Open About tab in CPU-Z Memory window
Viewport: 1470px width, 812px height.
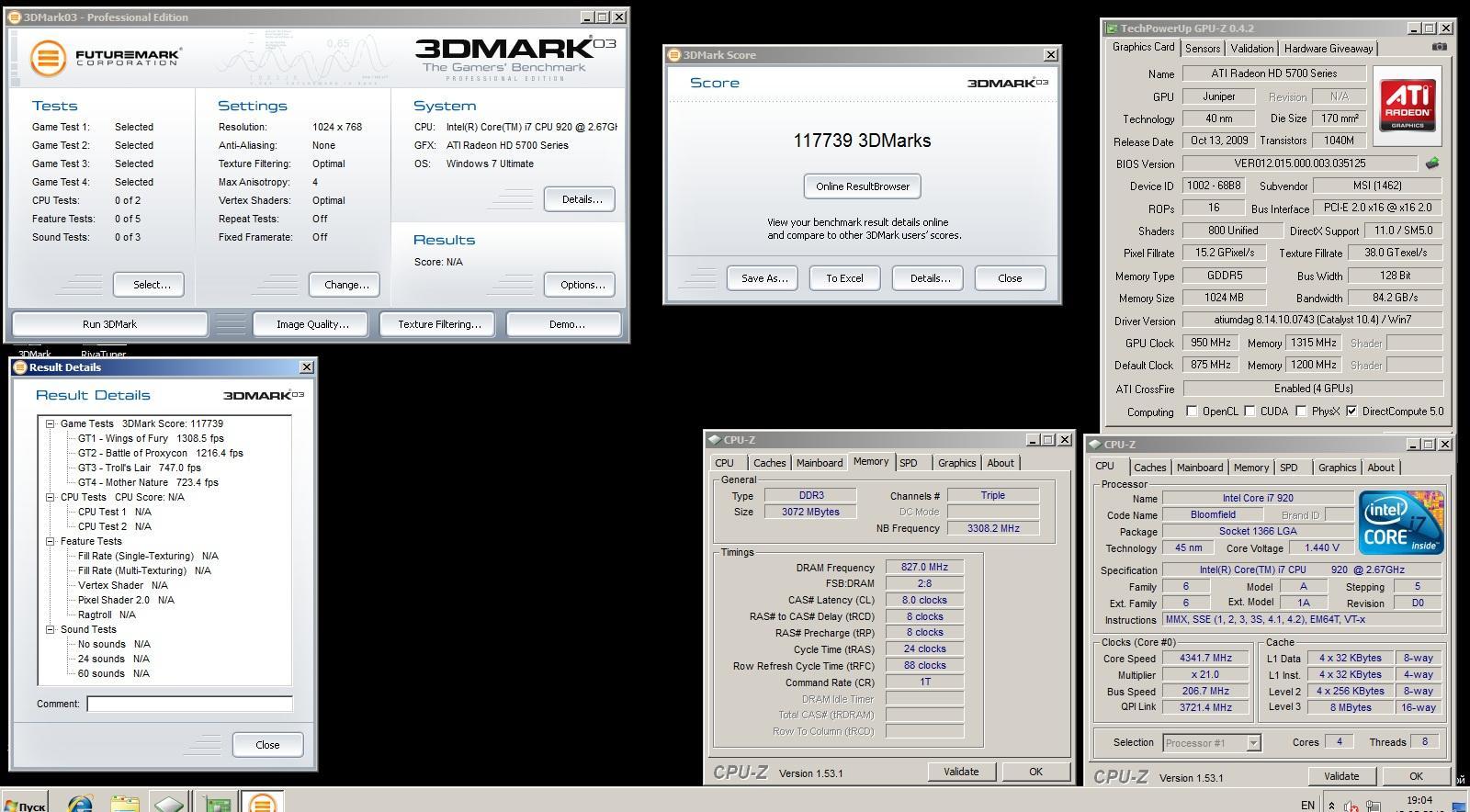point(1001,463)
